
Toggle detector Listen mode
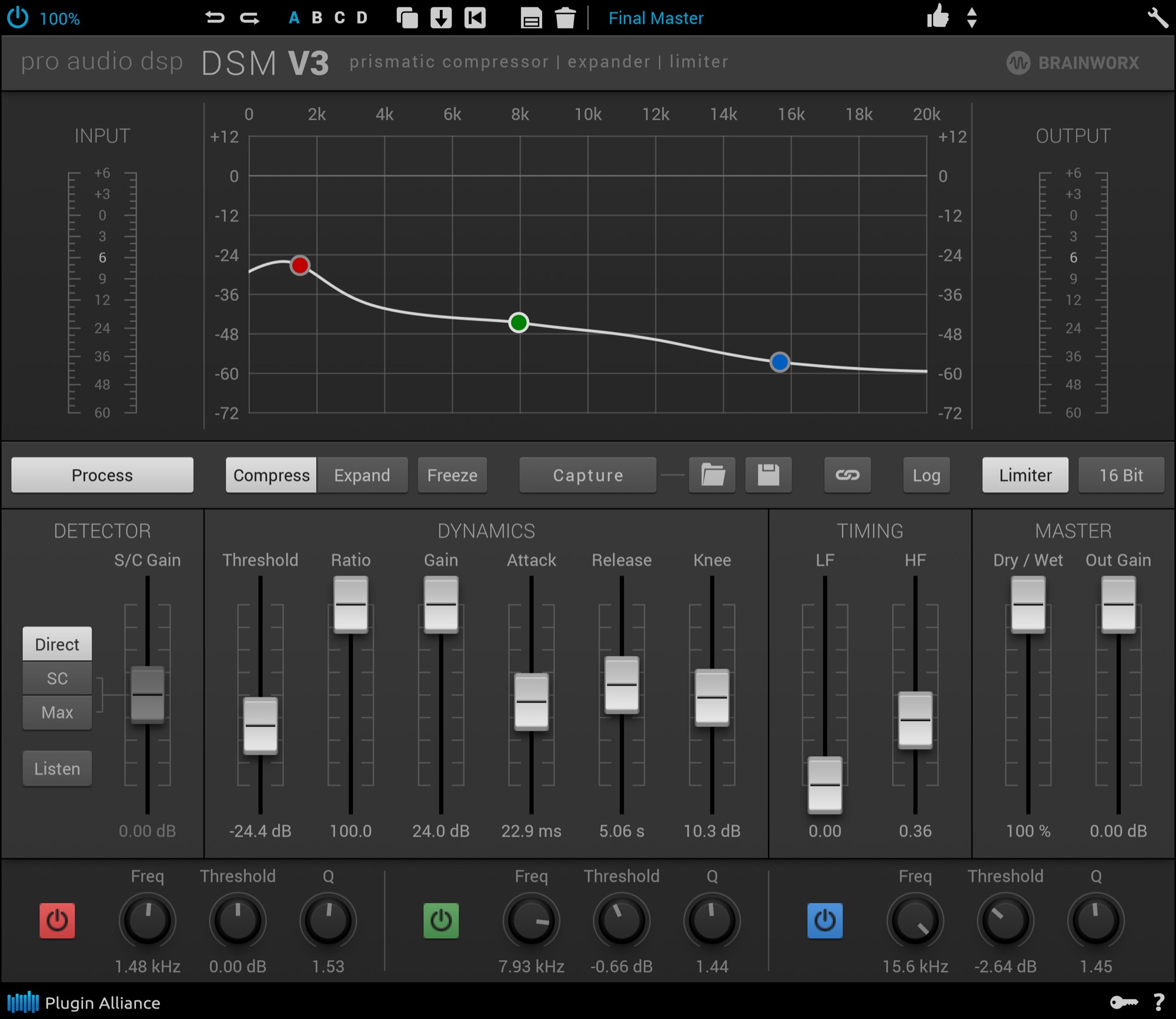pyautogui.click(x=57, y=769)
